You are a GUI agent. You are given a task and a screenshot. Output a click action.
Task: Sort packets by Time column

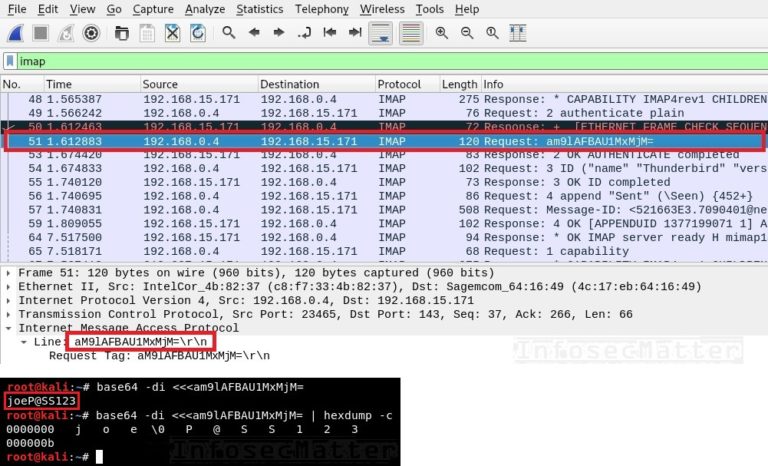92,84
